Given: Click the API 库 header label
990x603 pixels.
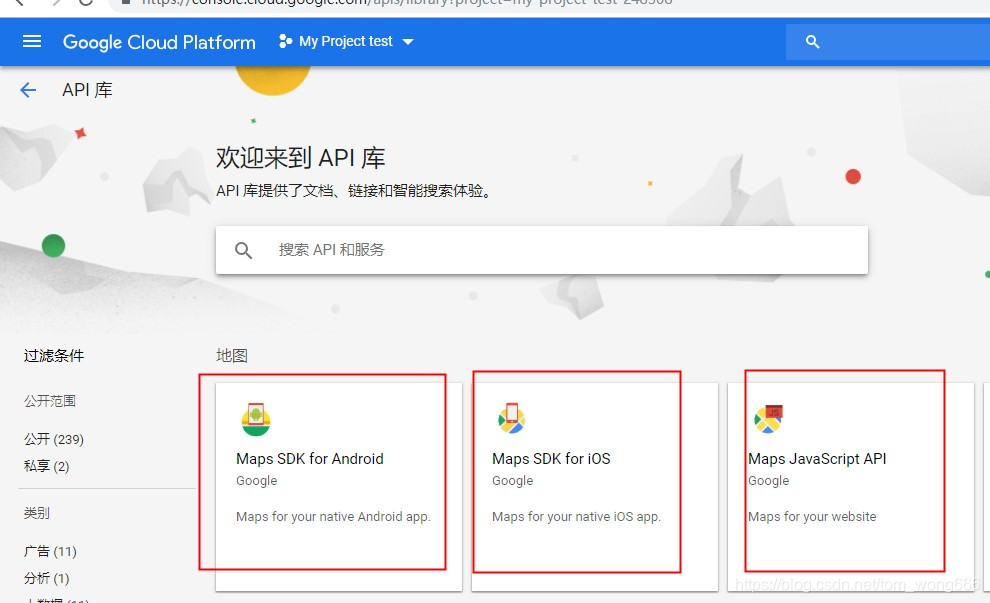Looking at the screenshot, I should coord(86,90).
